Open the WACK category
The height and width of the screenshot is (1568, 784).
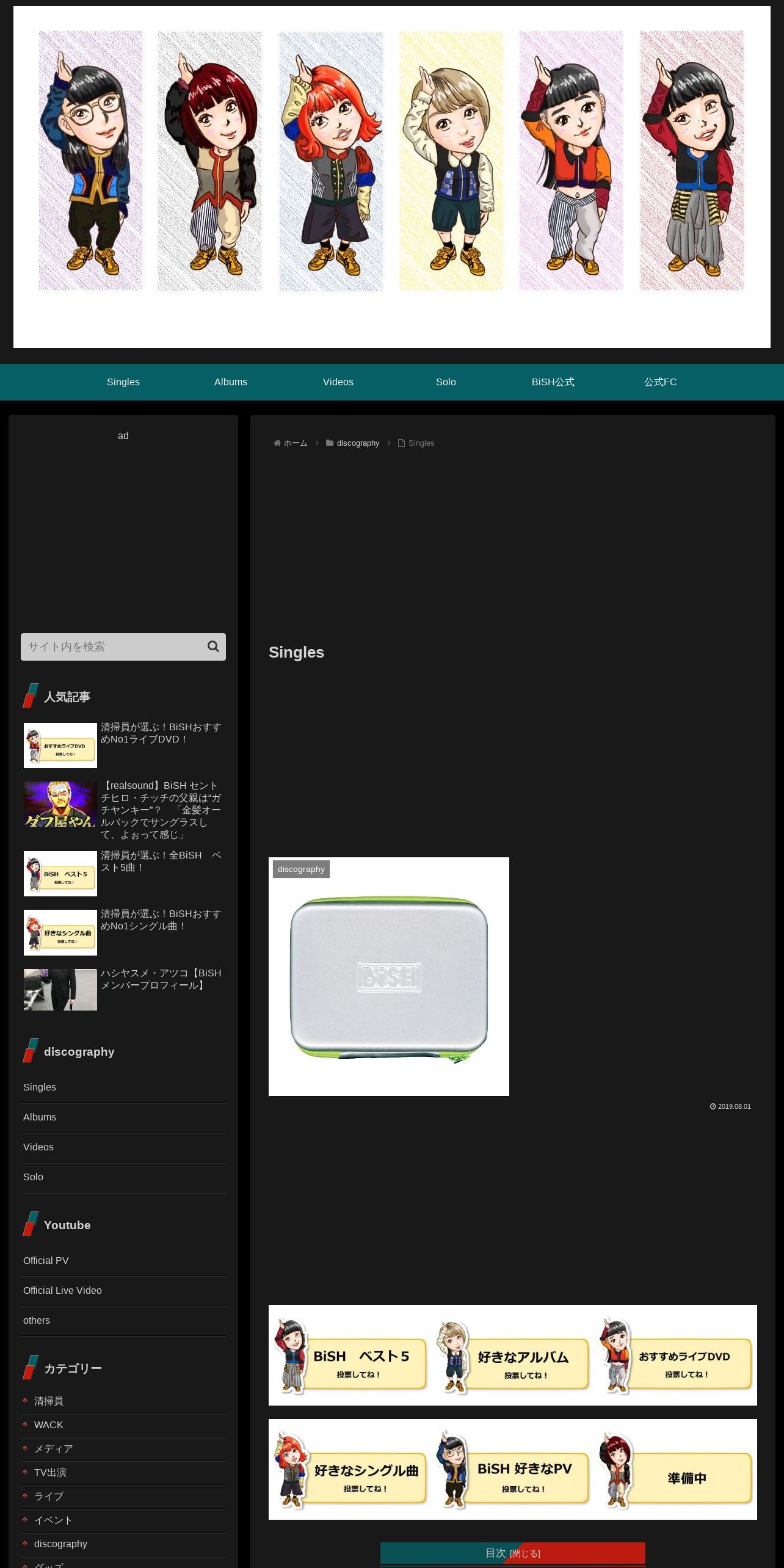(123, 1425)
